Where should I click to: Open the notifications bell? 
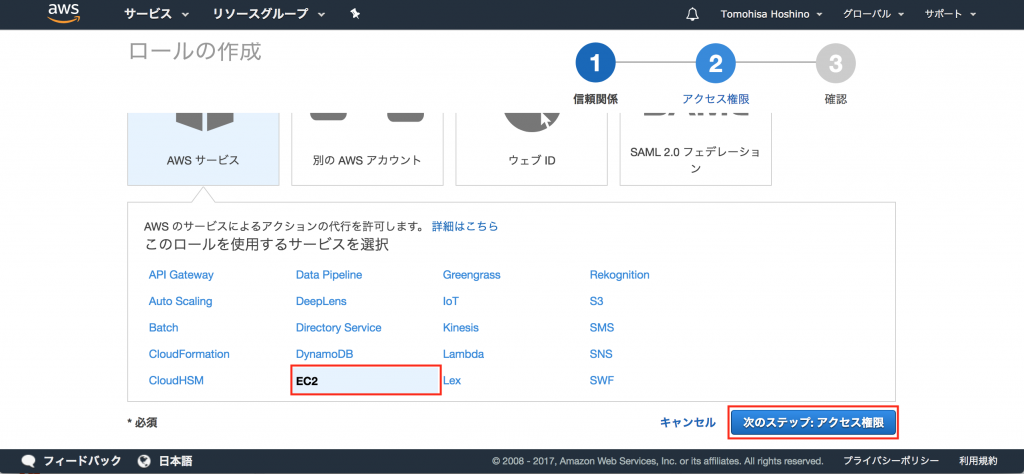(693, 14)
